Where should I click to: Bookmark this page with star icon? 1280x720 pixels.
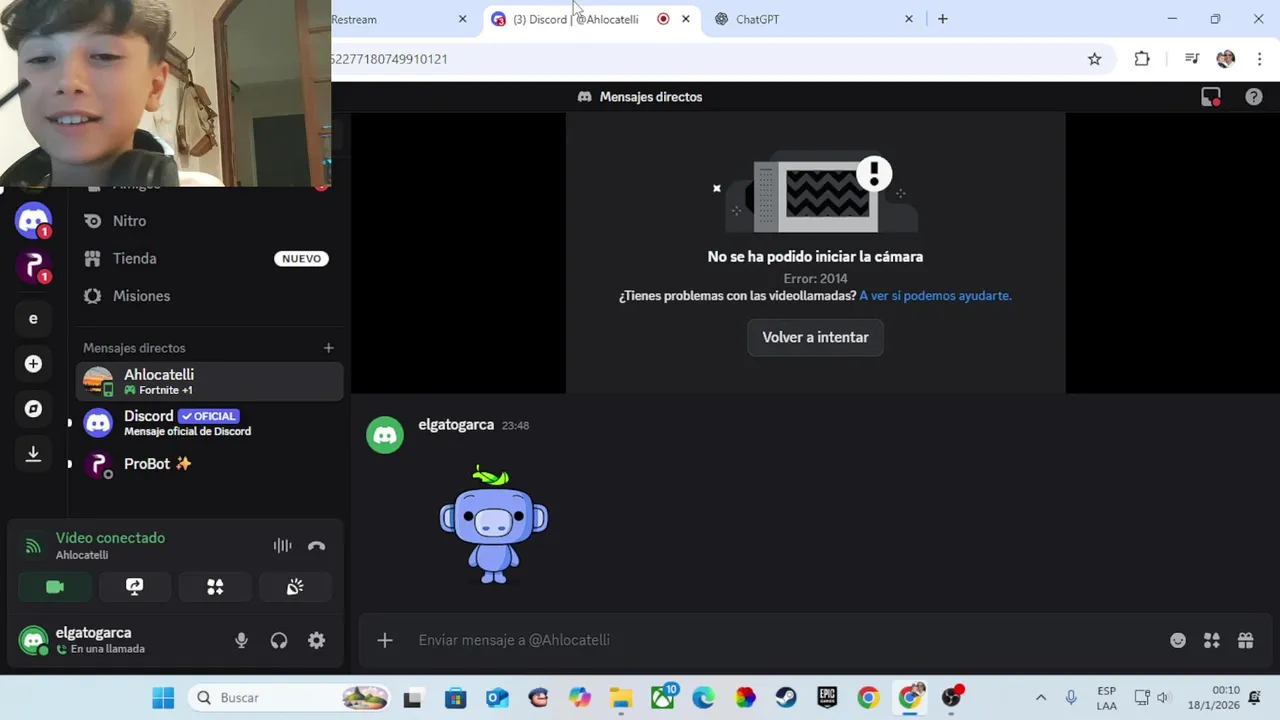(x=1094, y=59)
